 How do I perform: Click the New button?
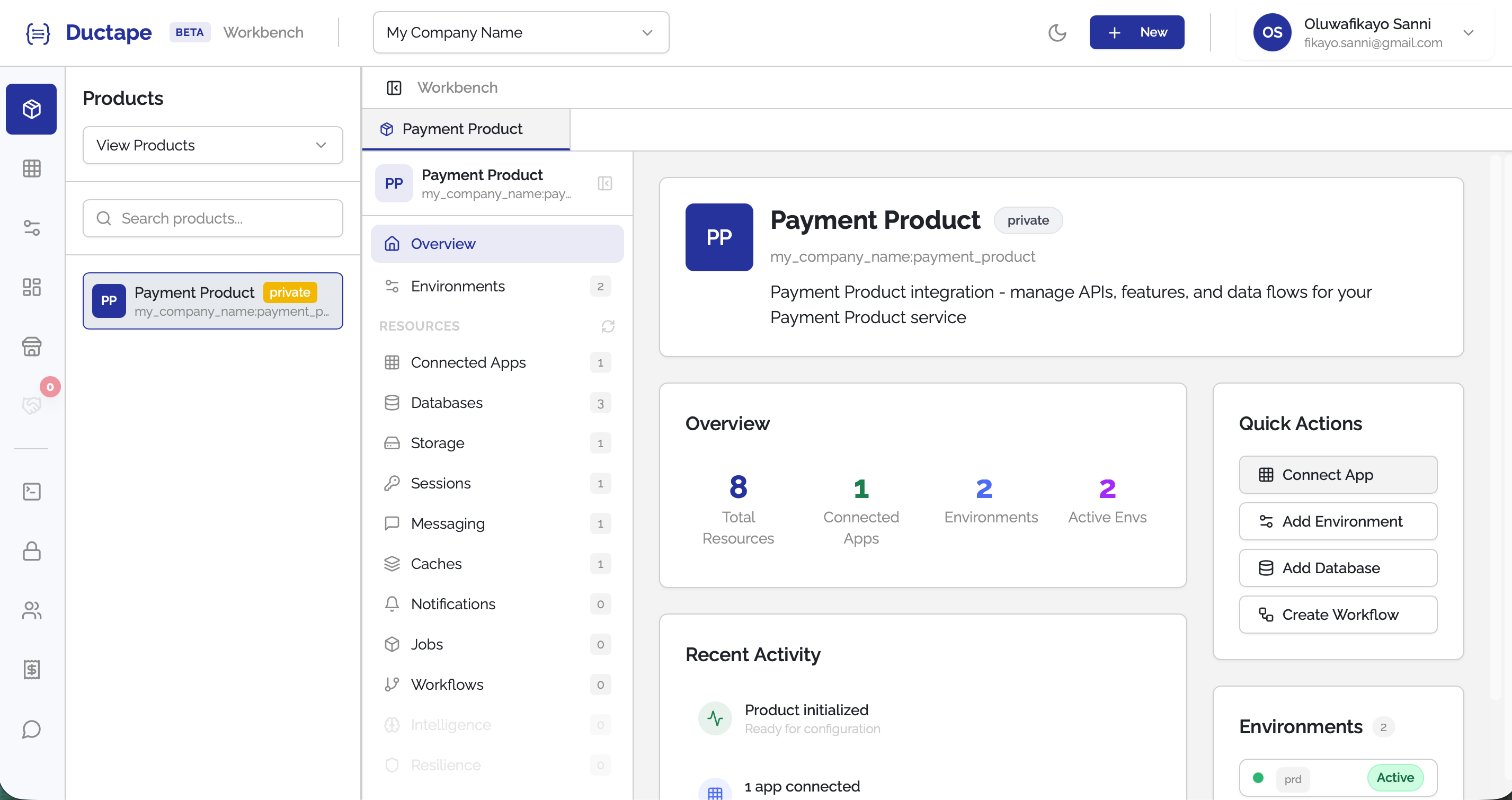tap(1136, 32)
